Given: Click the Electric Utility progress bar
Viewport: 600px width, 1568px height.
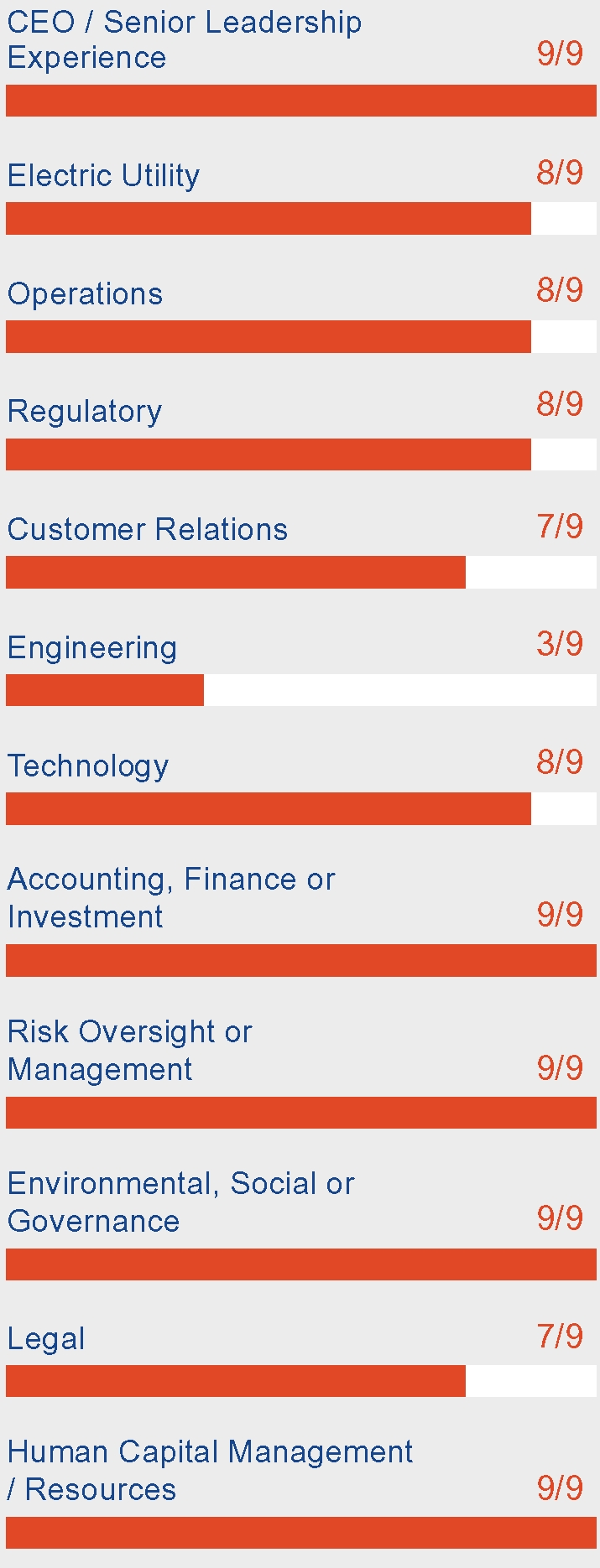Looking at the screenshot, I should [x=300, y=219].
